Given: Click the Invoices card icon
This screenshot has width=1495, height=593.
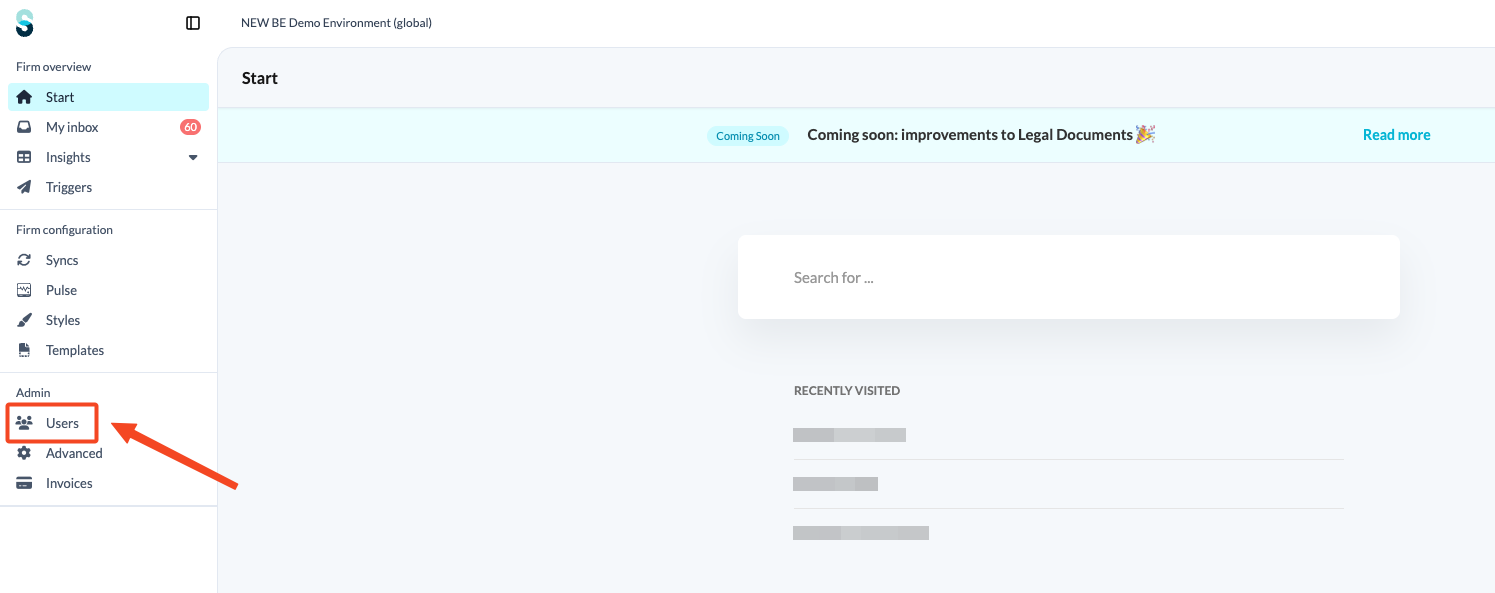Looking at the screenshot, I should point(25,483).
